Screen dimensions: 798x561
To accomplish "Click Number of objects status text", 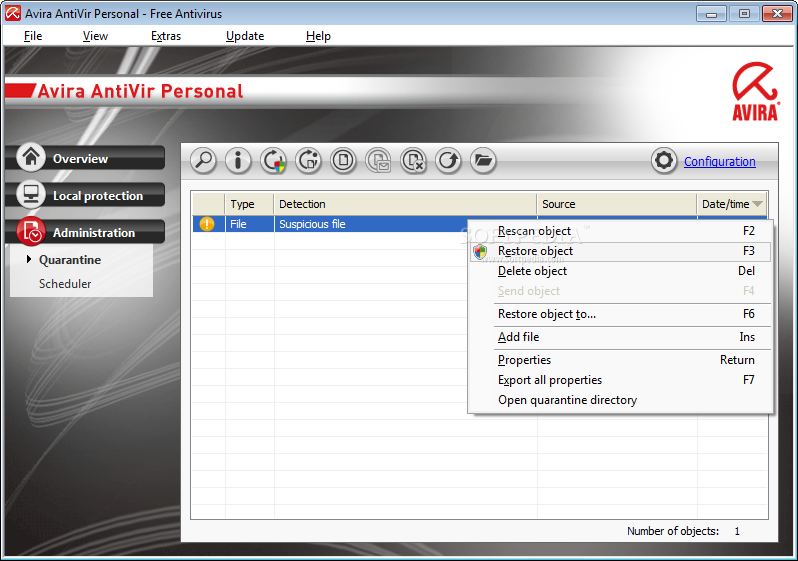I will click(x=673, y=531).
